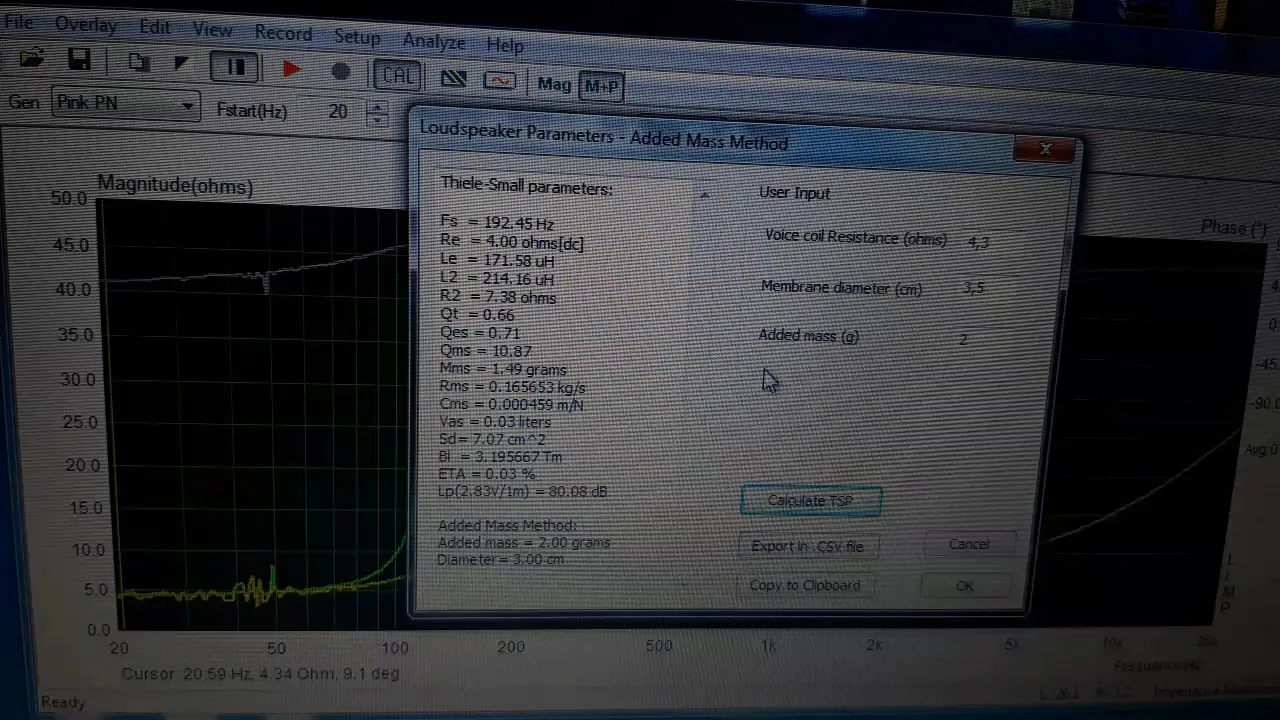This screenshot has height=720, width=1280.
Task: Select the 'Sd = 7.07 cm^2' parameter line
Action: [494, 439]
